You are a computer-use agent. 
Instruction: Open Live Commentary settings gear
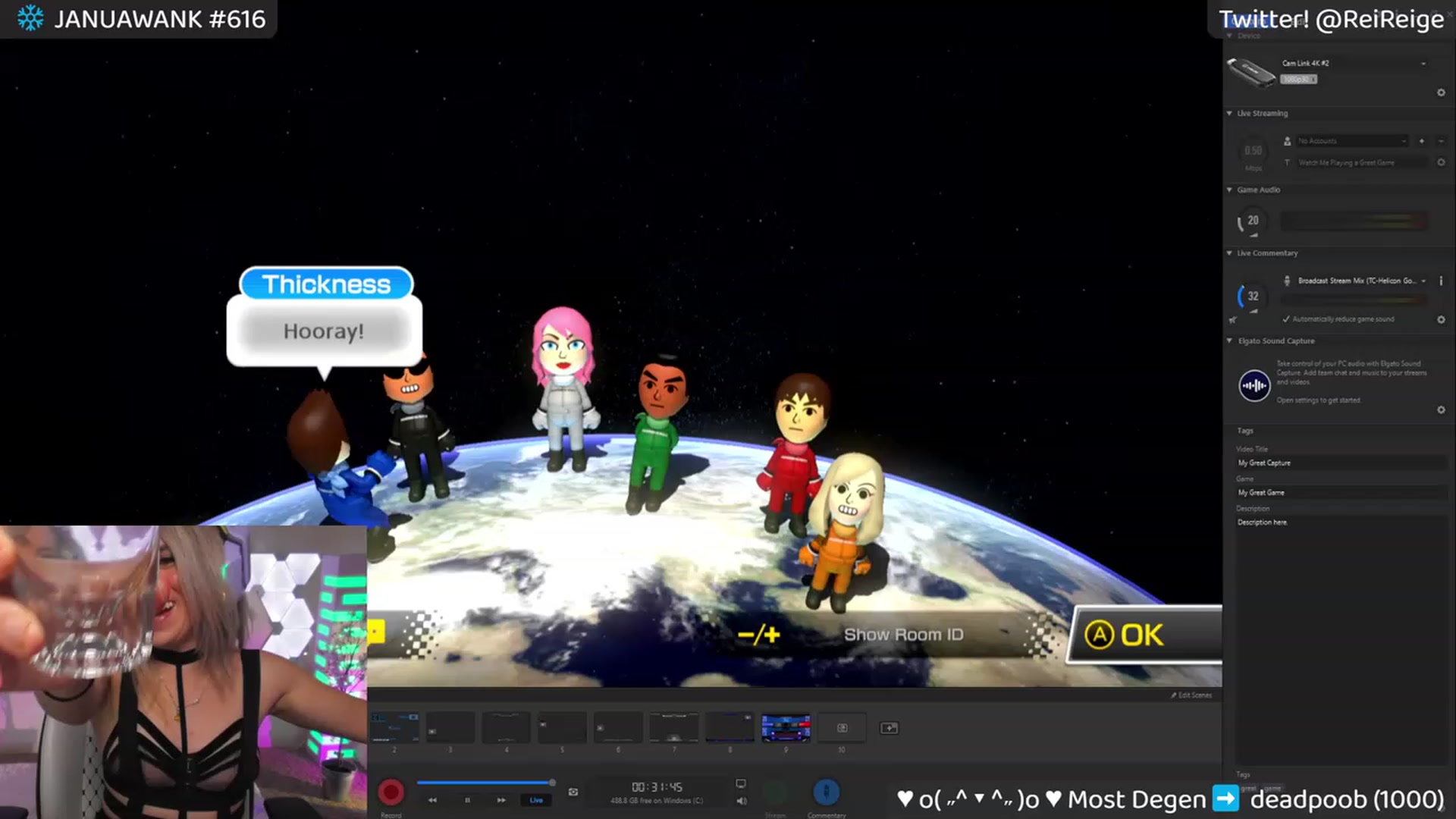1441,319
